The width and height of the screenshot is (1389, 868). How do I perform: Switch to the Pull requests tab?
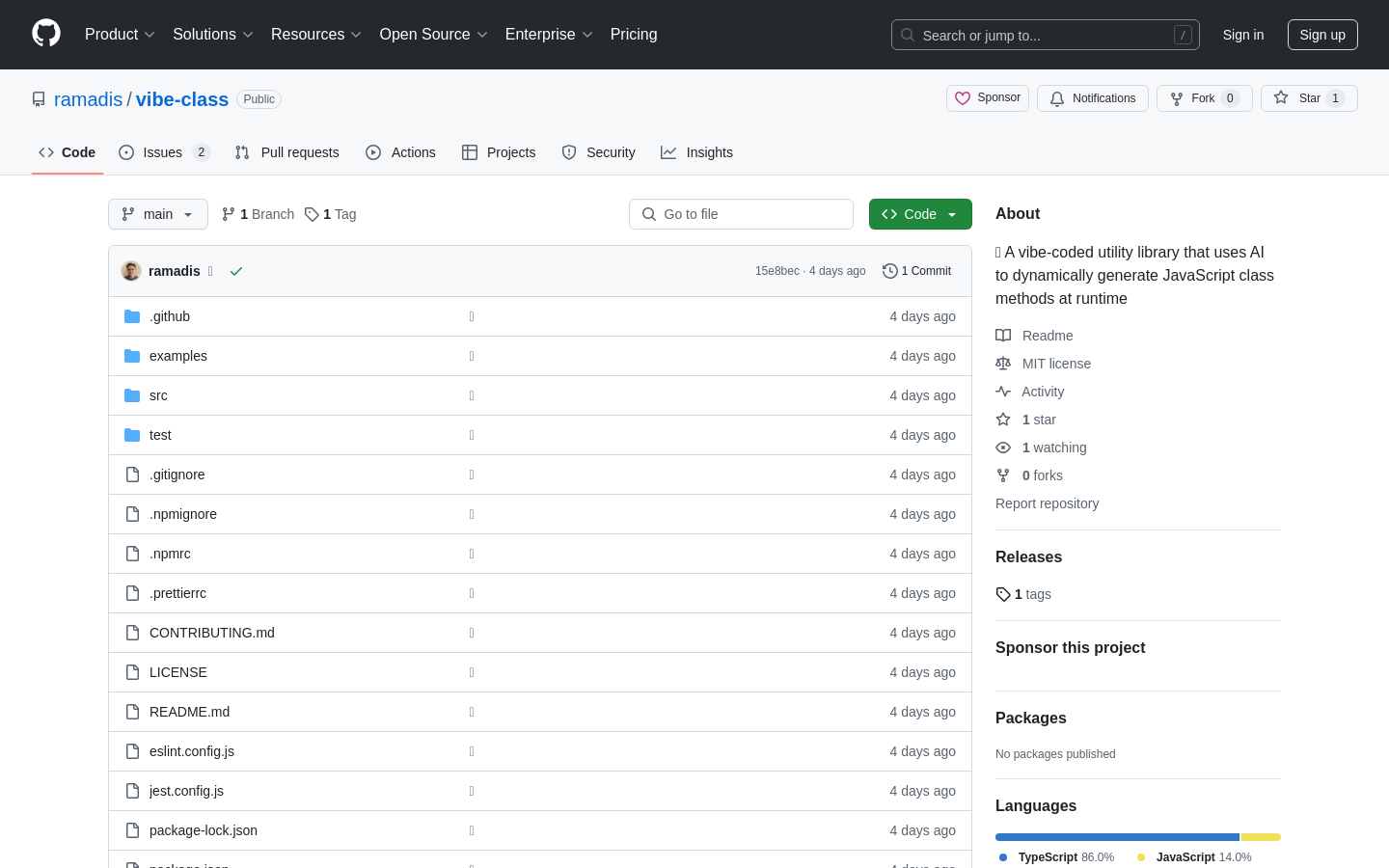tap(287, 152)
